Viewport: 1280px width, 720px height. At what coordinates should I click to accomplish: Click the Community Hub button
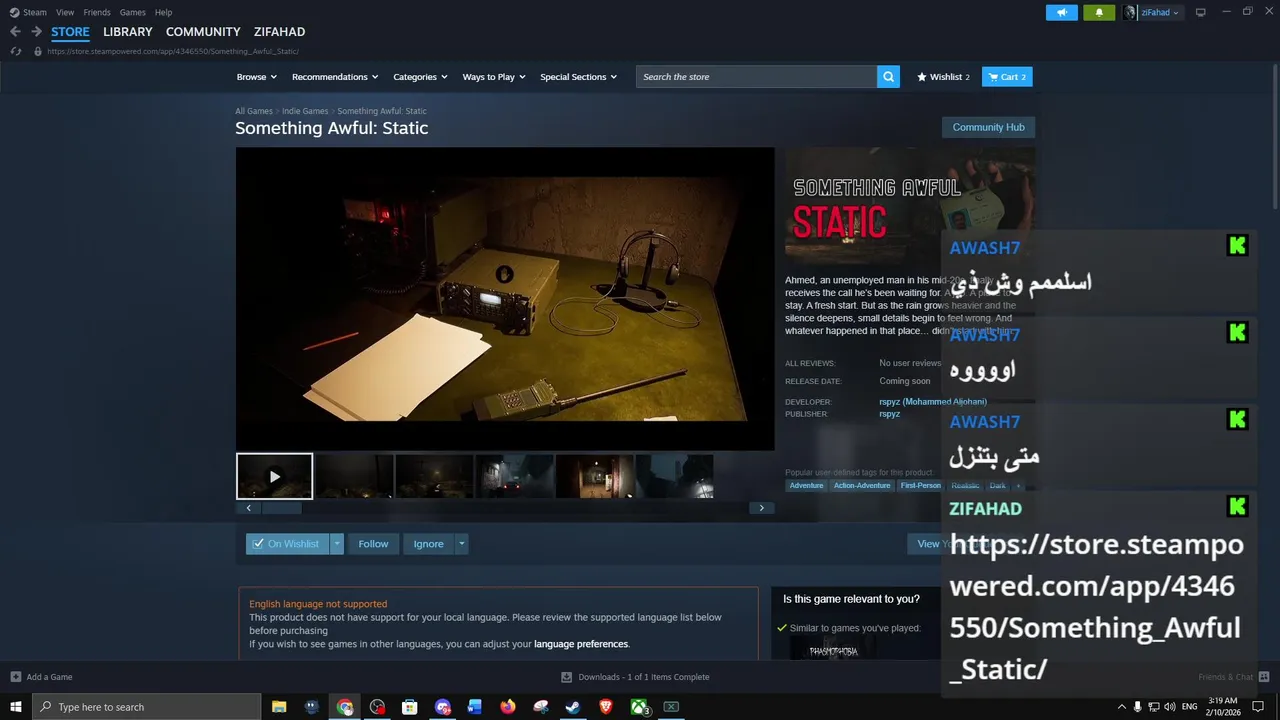click(988, 127)
